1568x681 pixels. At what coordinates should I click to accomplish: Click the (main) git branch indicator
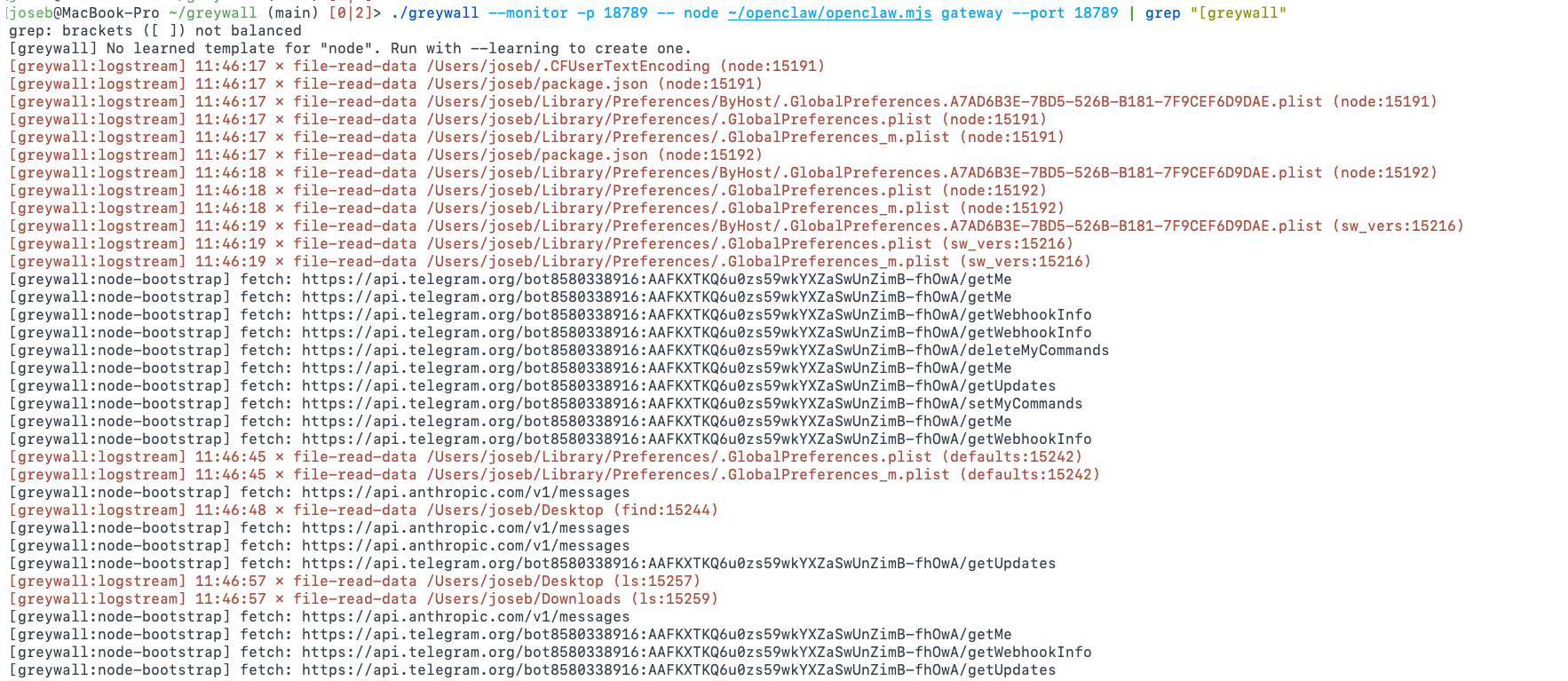[x=293, y=13]
